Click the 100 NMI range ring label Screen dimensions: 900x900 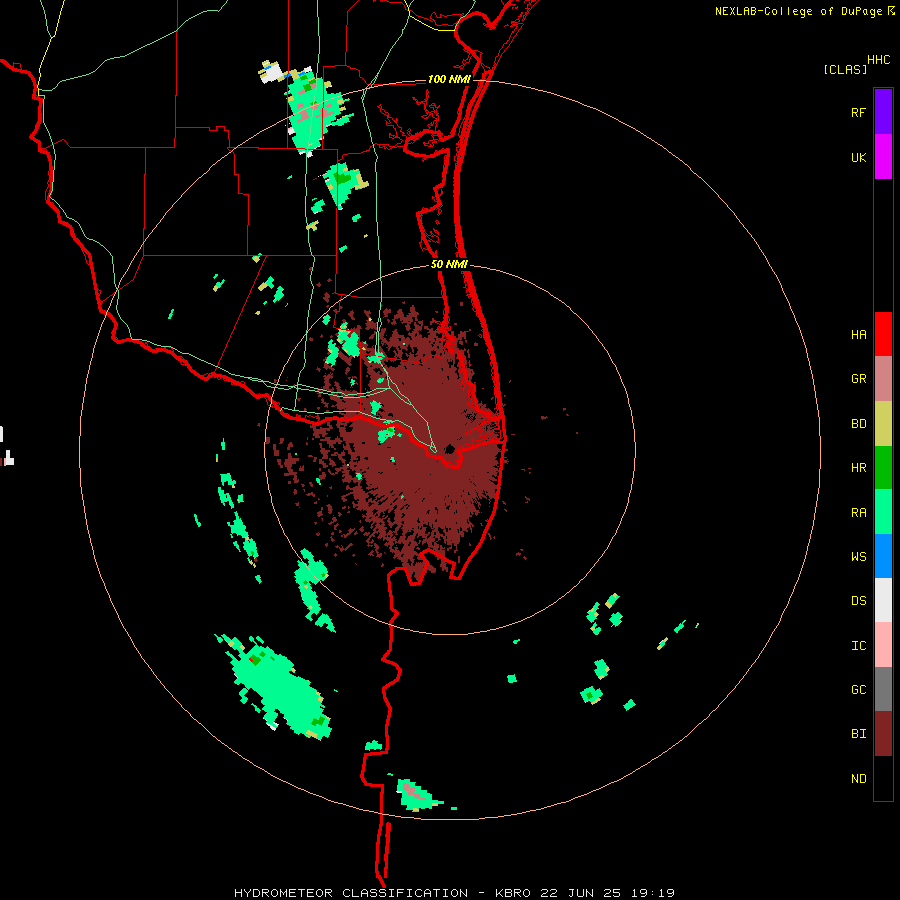click(x=449, y=79)
